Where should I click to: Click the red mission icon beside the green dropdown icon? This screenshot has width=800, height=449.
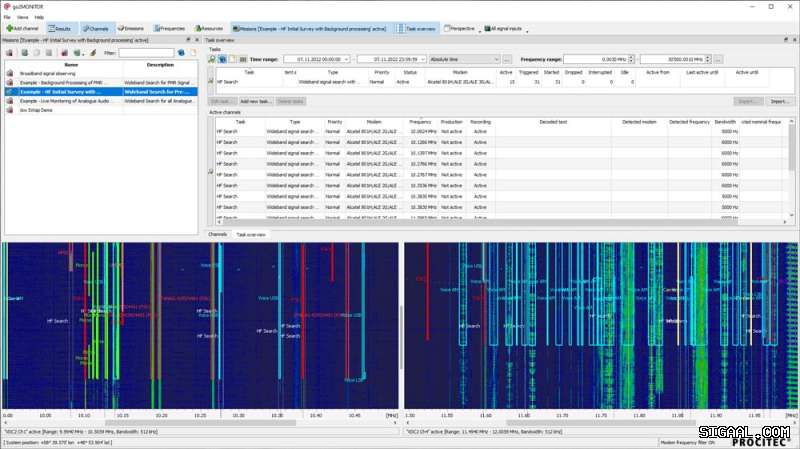pos(64,53)
